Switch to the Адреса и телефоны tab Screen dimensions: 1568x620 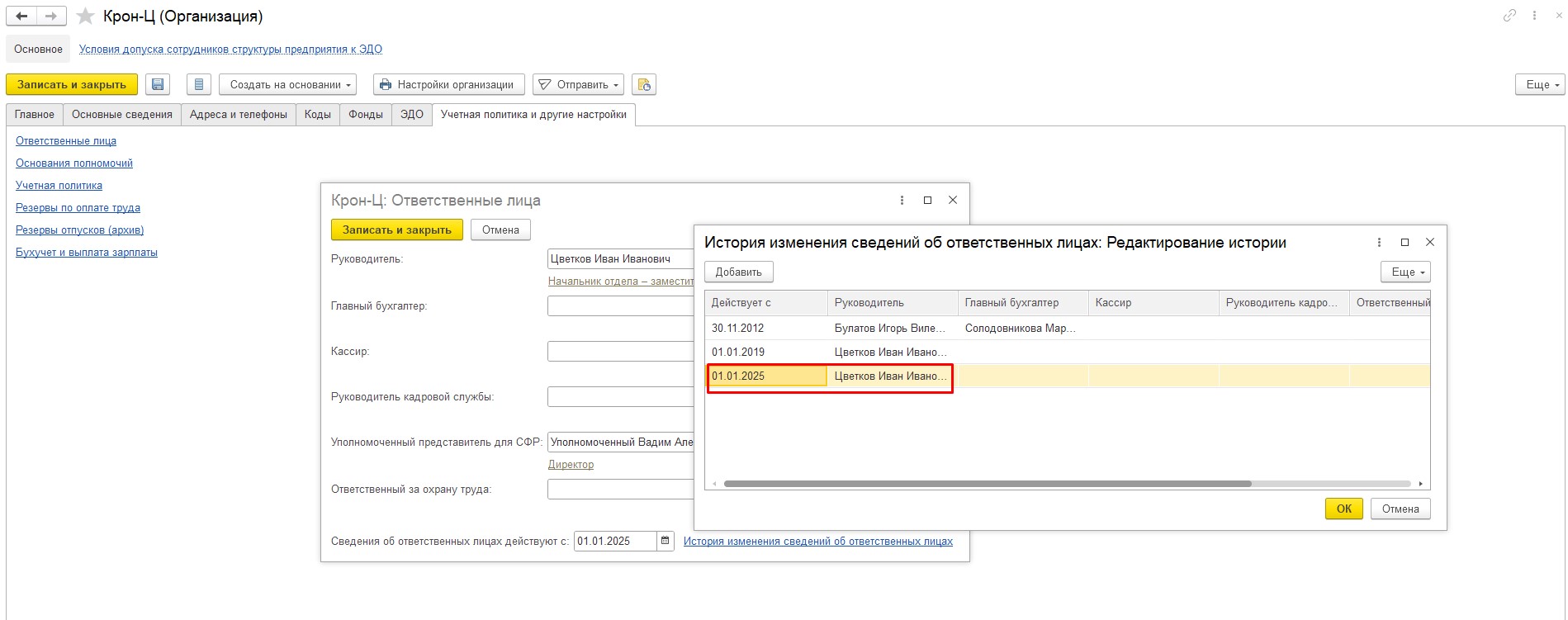(x=238, y=115)
